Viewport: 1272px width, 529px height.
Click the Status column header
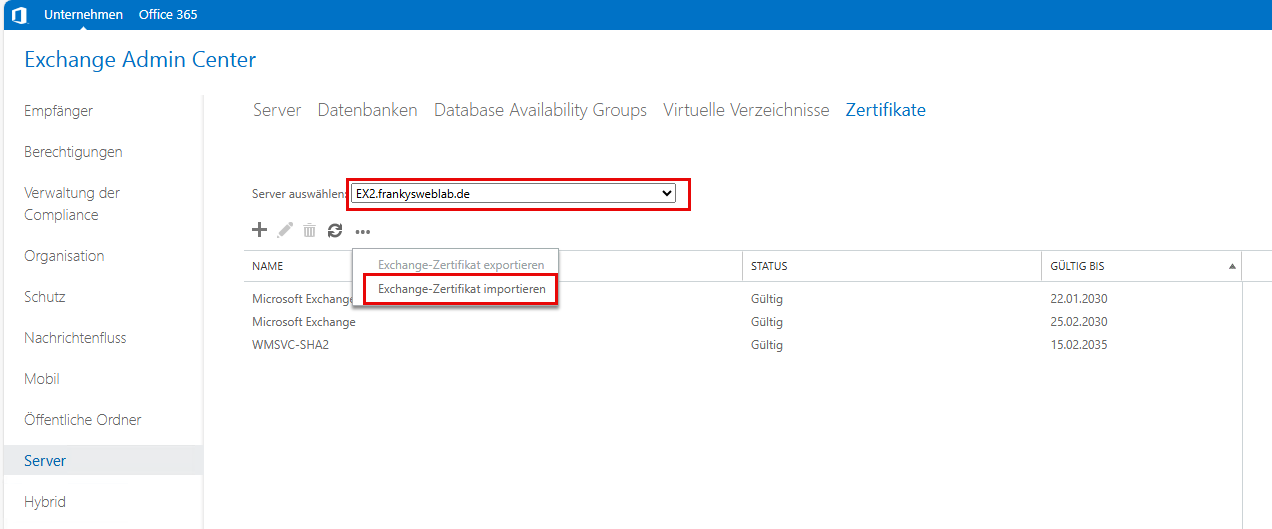(x=769, y=267)
